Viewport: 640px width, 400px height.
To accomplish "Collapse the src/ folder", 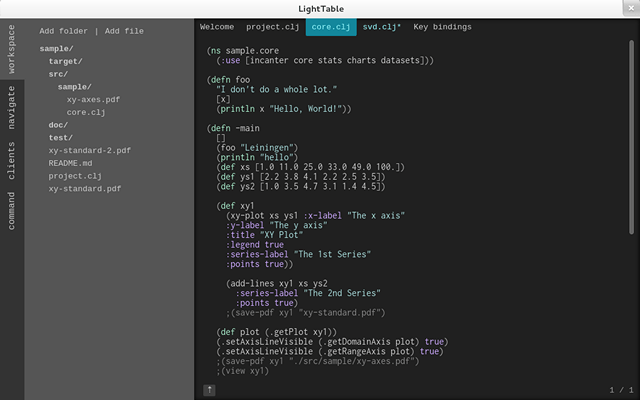I will tap(59, 74).
